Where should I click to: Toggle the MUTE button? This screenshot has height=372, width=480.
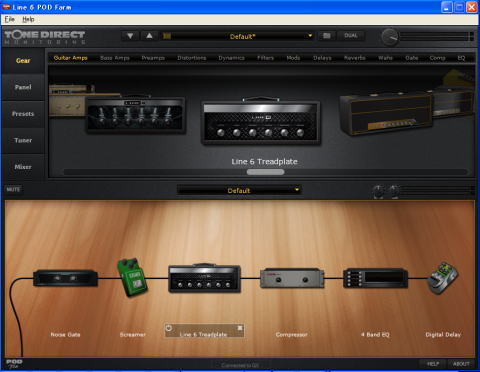(x=13, y=189)
